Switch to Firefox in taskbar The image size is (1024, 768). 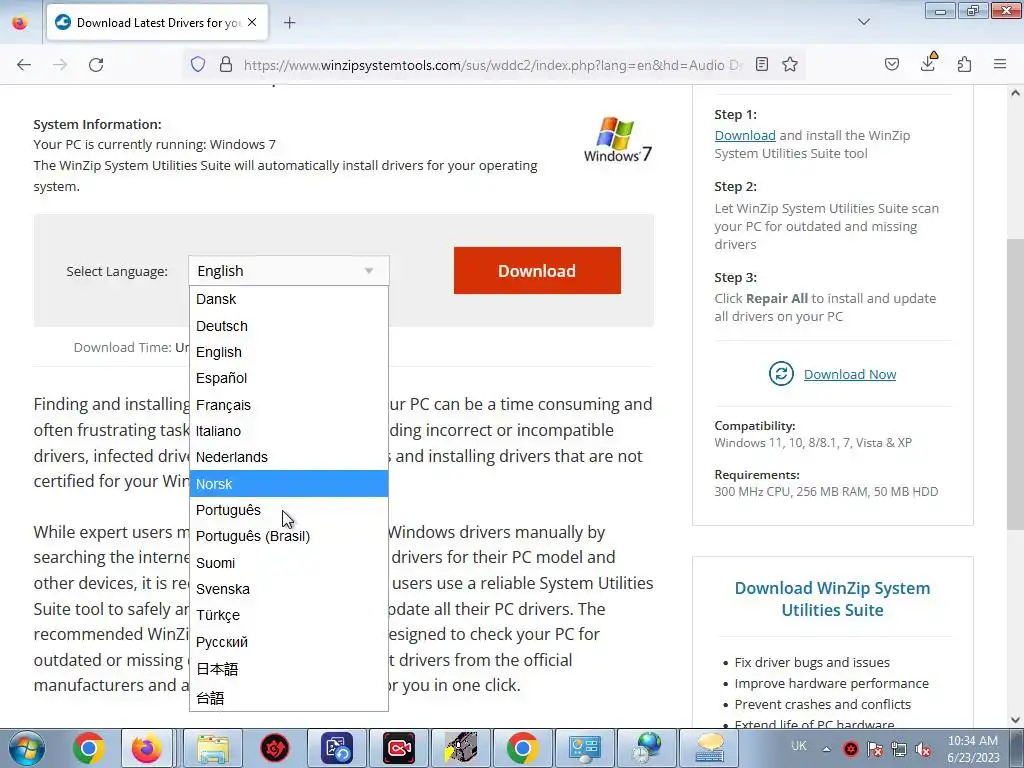pyautogui.click(x=146, y=748)
